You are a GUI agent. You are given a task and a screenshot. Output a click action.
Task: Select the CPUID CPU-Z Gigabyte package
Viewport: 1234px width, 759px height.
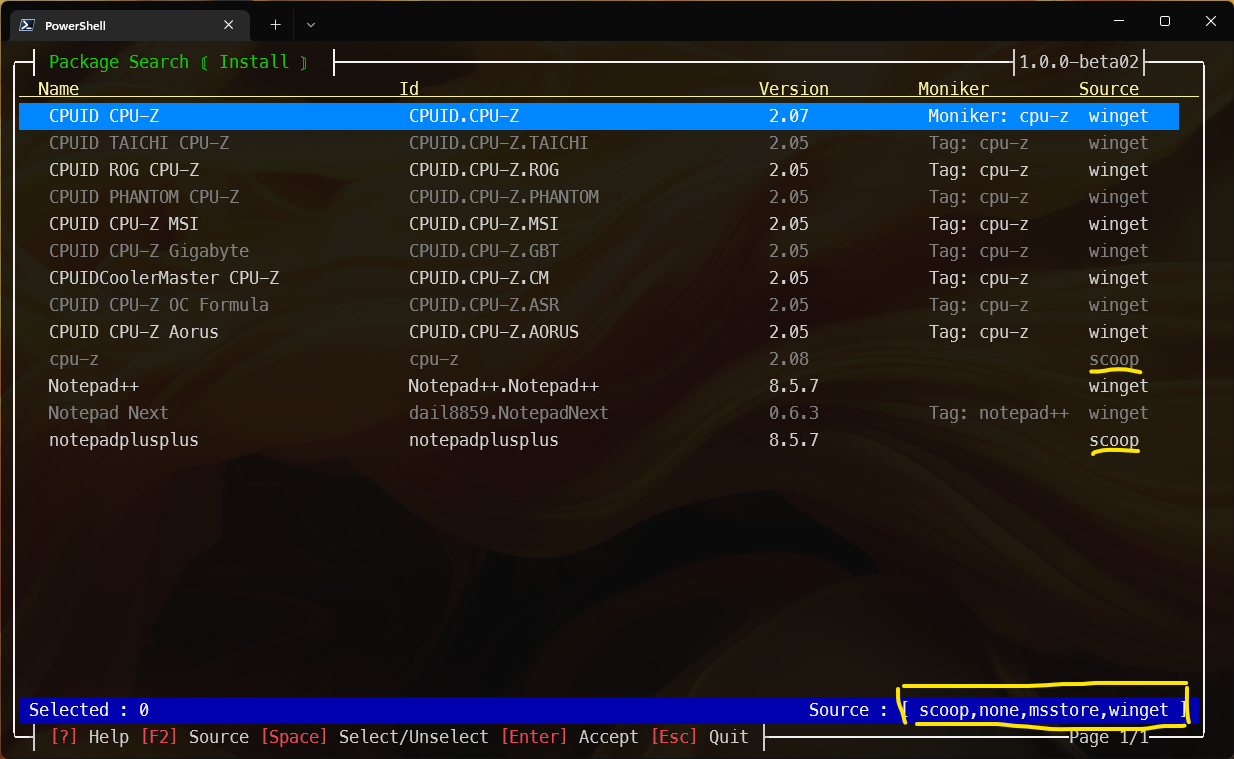[149, 251]
